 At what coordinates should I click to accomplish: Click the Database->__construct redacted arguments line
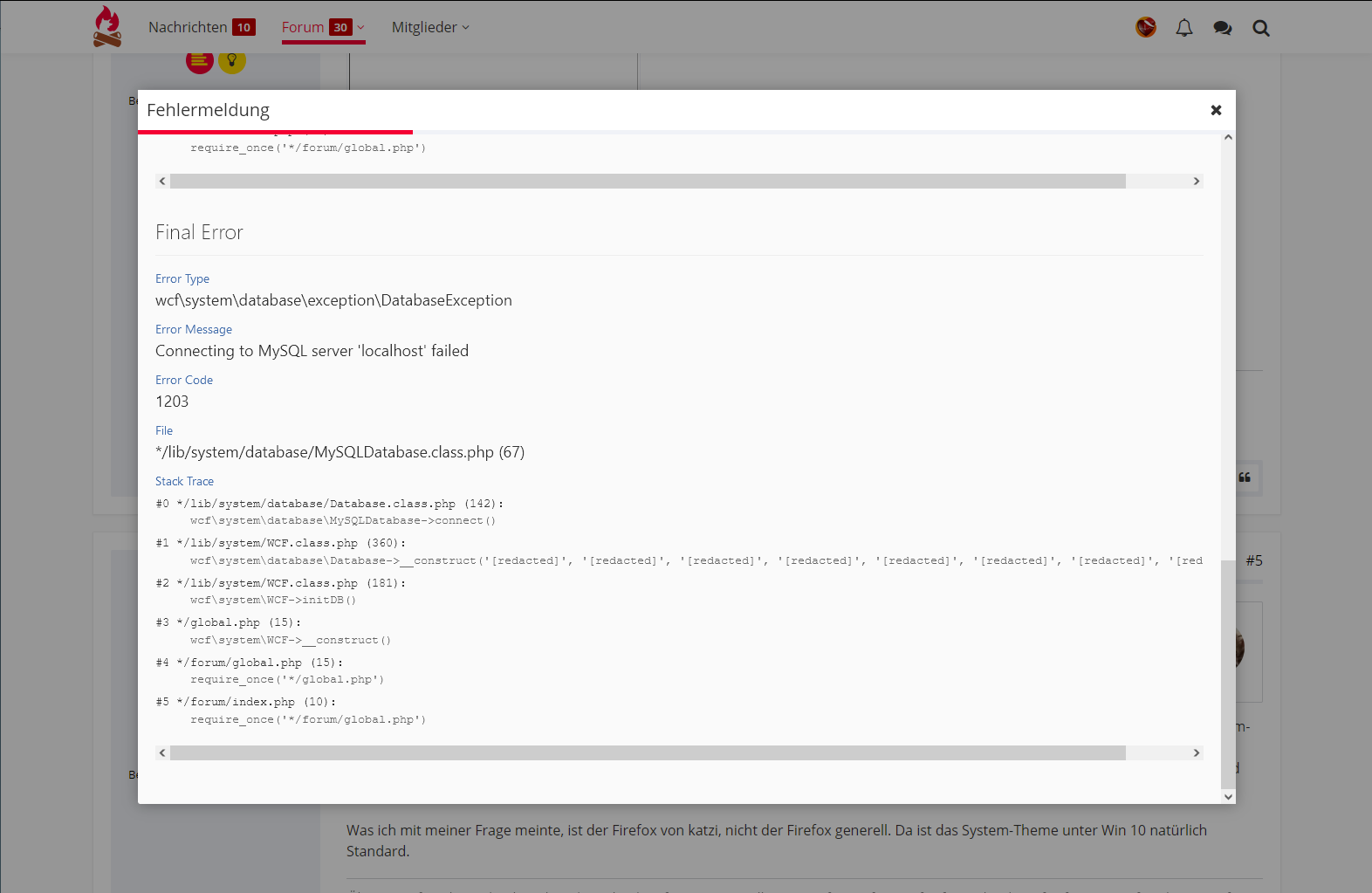[x=696, y=560]
